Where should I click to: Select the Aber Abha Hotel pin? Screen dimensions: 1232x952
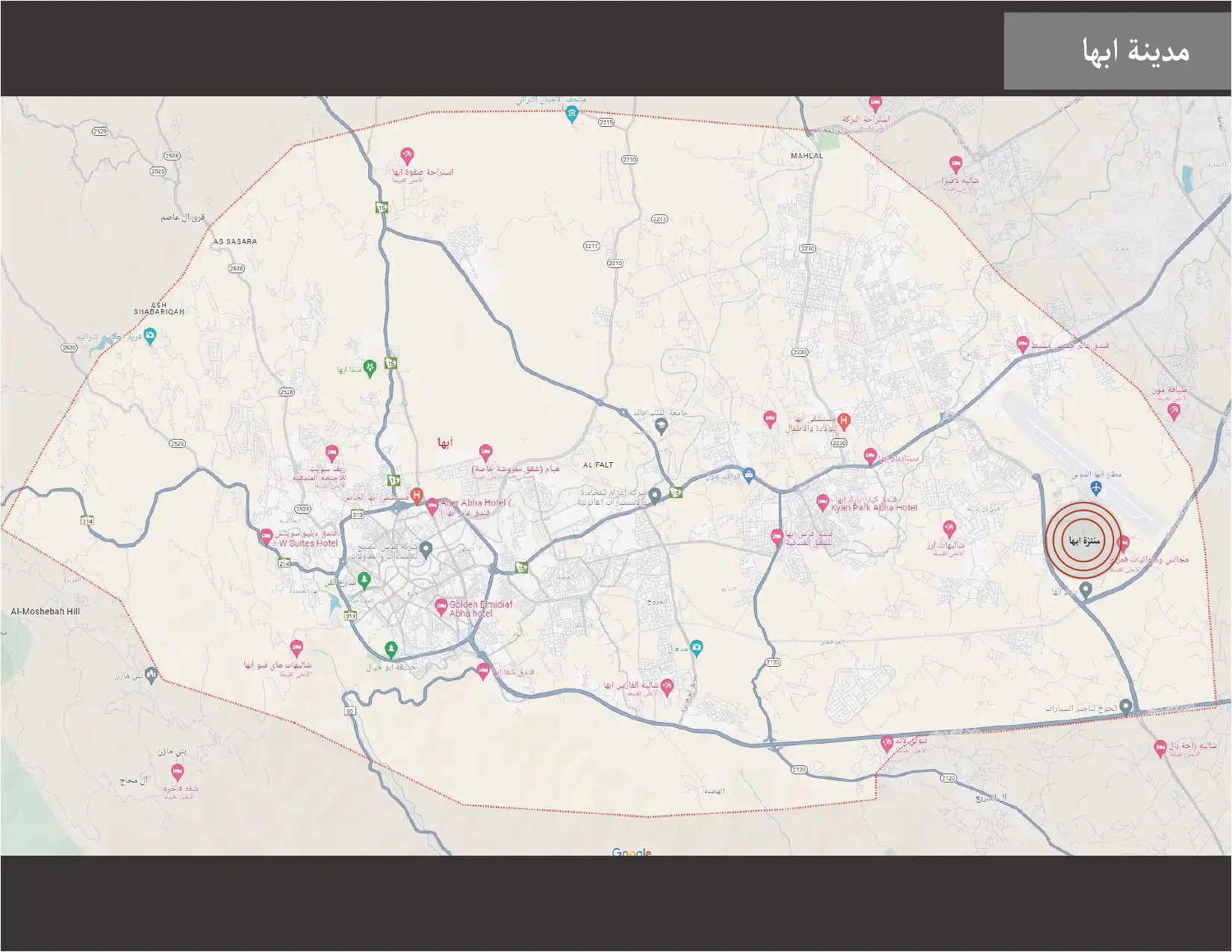432,506
